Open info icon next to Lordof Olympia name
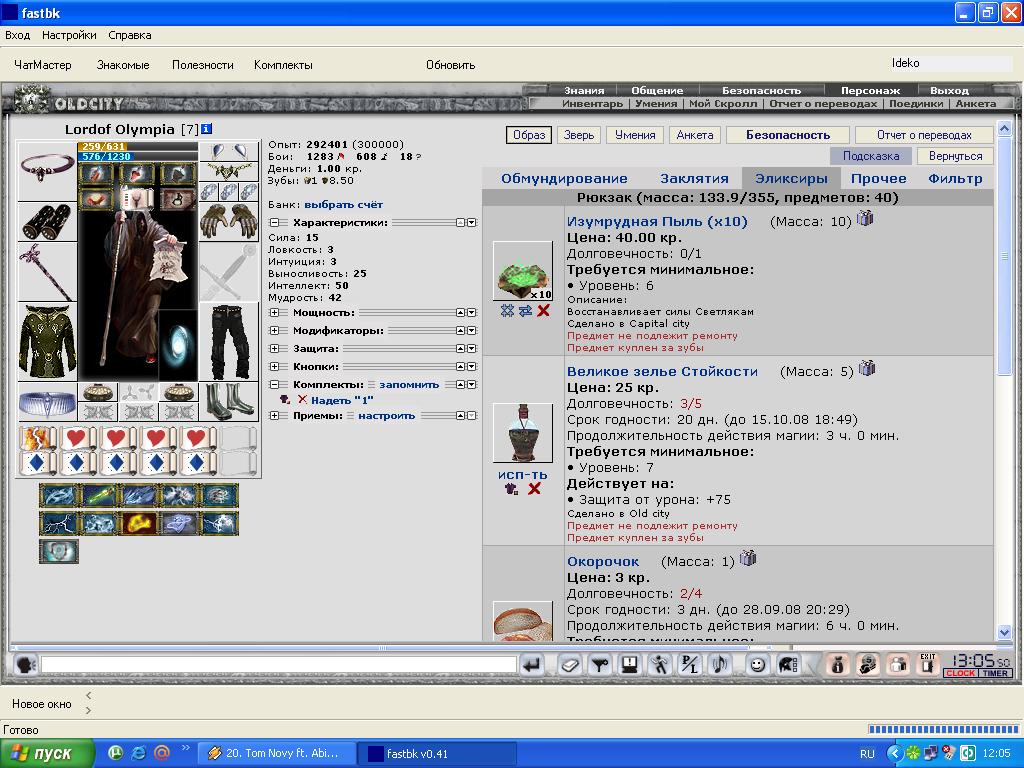 [x=206, y=129]
